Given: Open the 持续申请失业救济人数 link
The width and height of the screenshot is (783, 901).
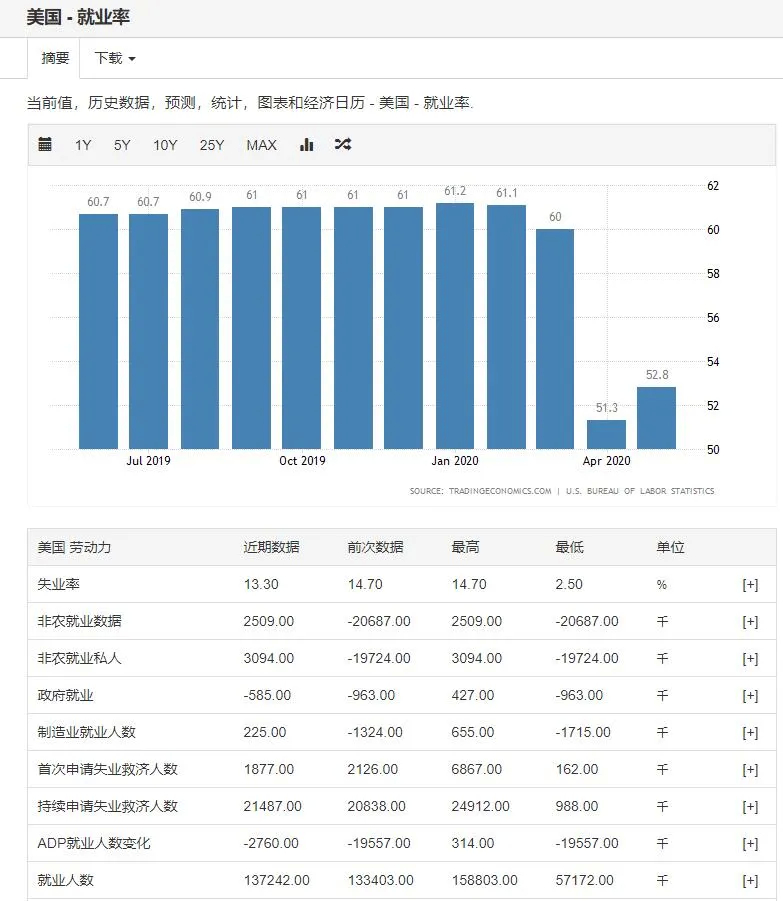Looking at the screenshot, I should tap(107, 806).
